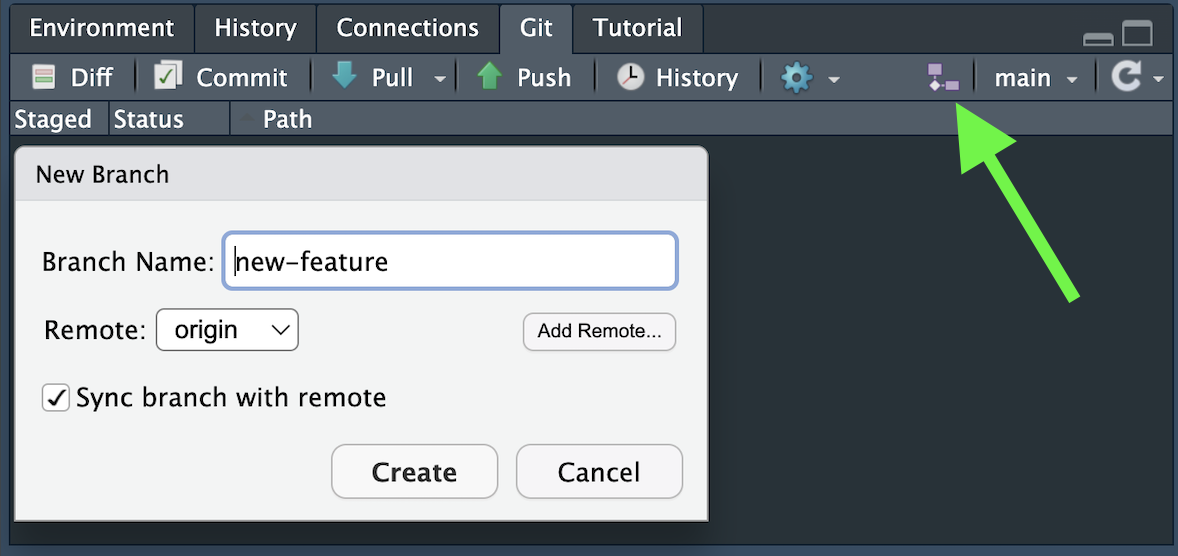Switch to the Environment tab
The image size is (1178, 556).
tap(102, 27)
